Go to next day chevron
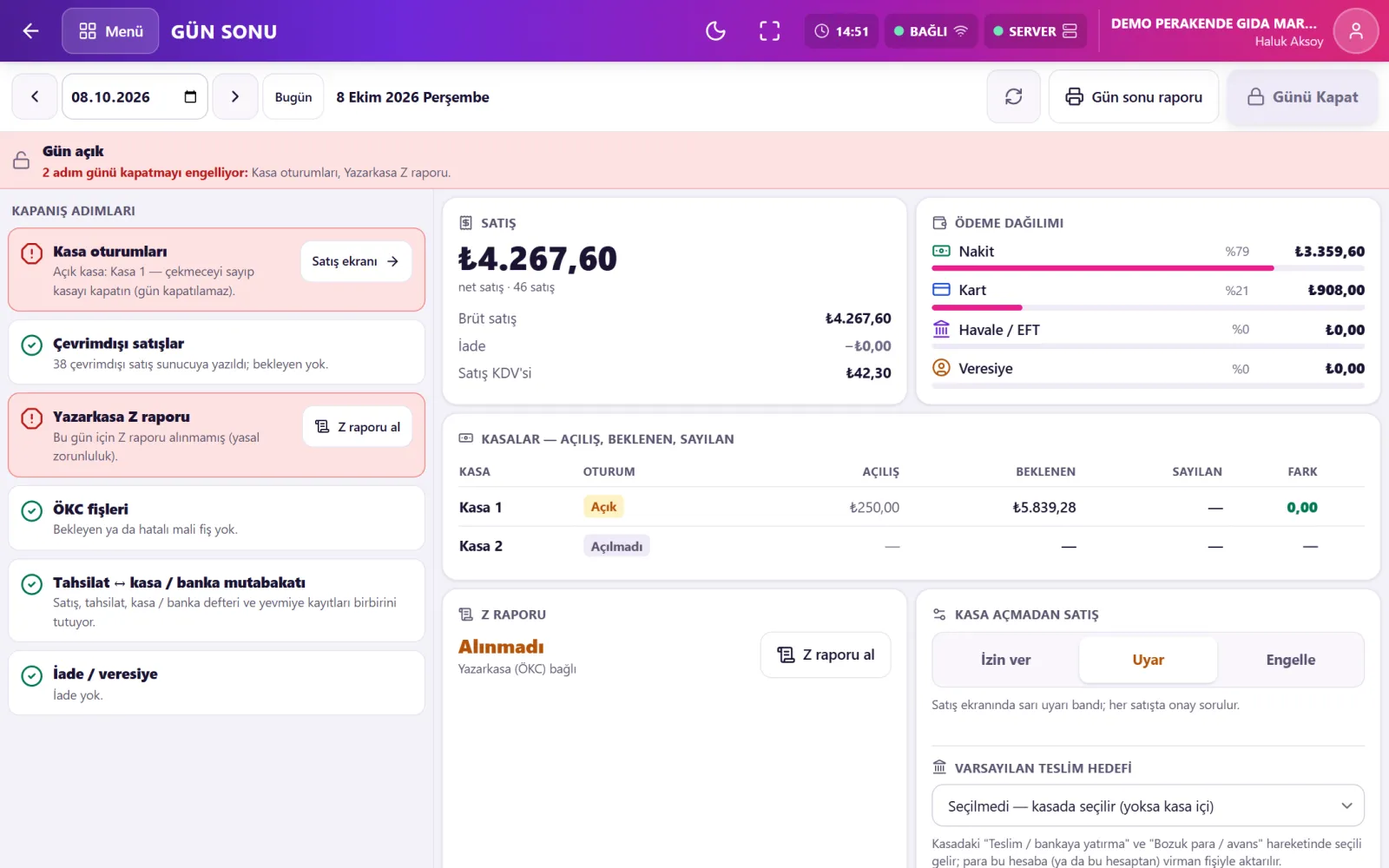This screenshot has height=868, width=1389. 234,96
